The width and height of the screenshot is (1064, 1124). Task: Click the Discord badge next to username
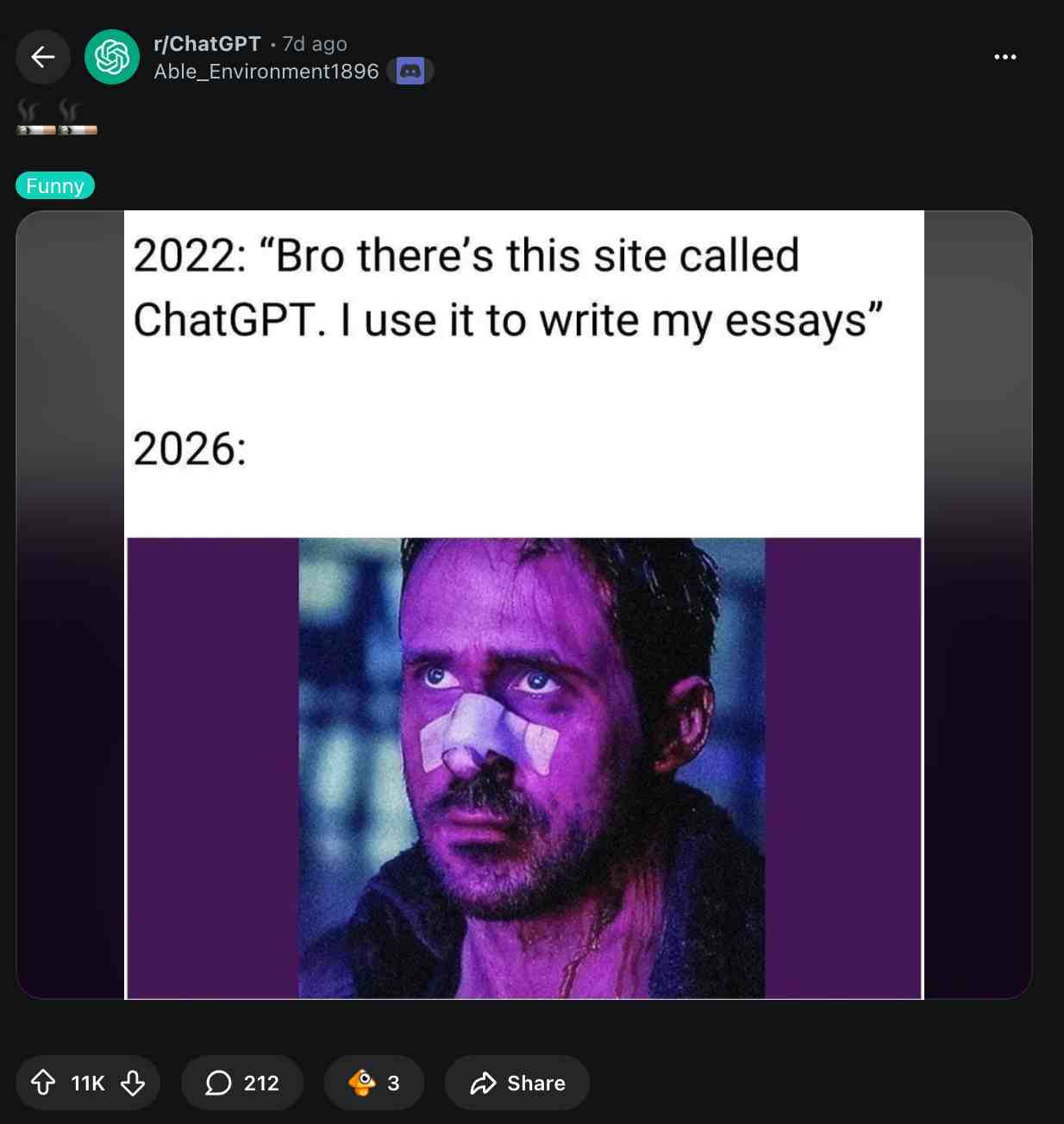click(x=410, y=72)
